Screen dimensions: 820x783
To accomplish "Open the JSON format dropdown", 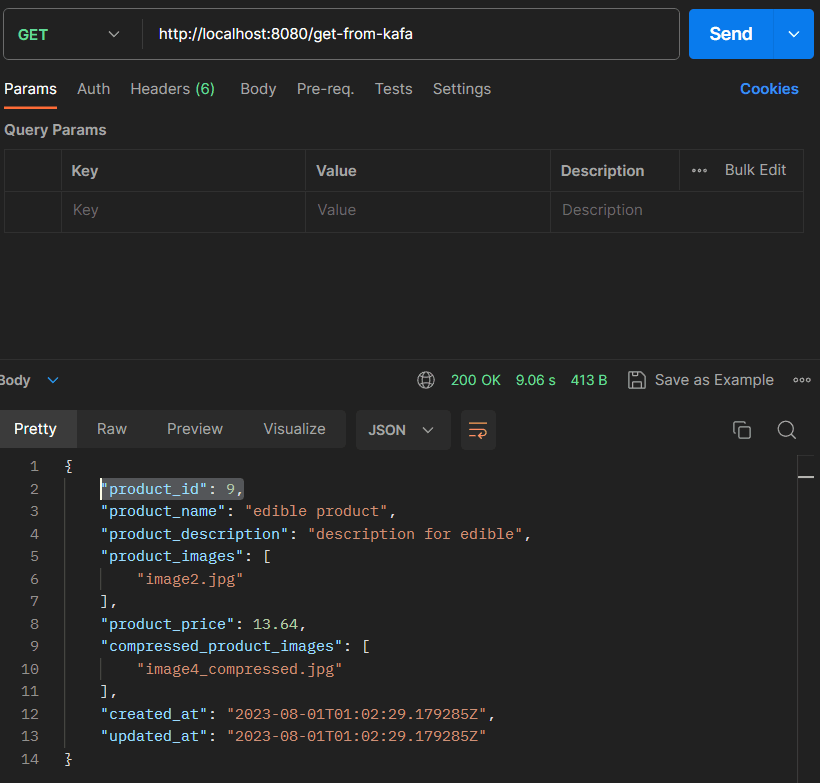I will 402,430.
